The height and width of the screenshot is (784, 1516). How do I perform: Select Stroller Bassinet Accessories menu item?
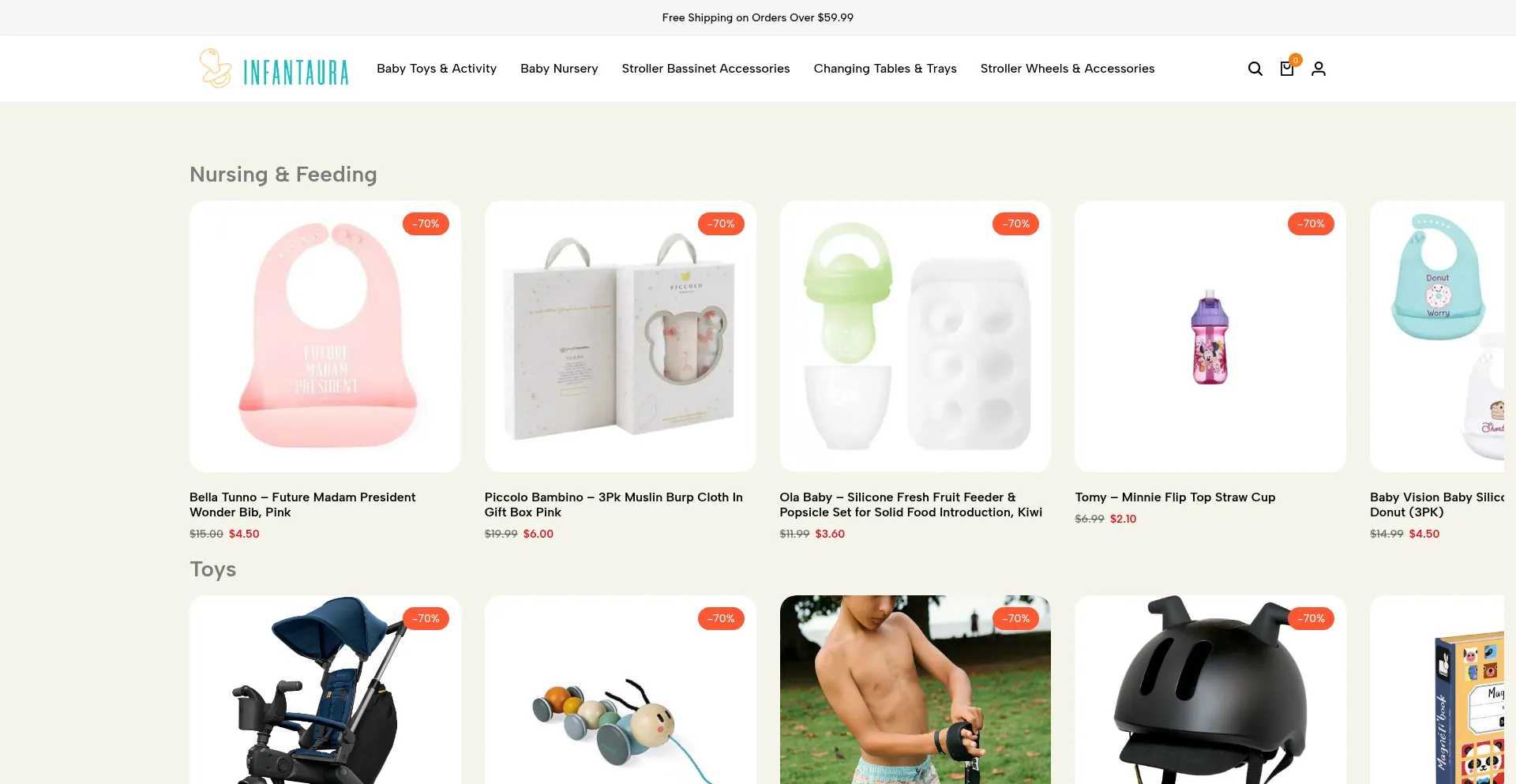[x=706, y=69]
